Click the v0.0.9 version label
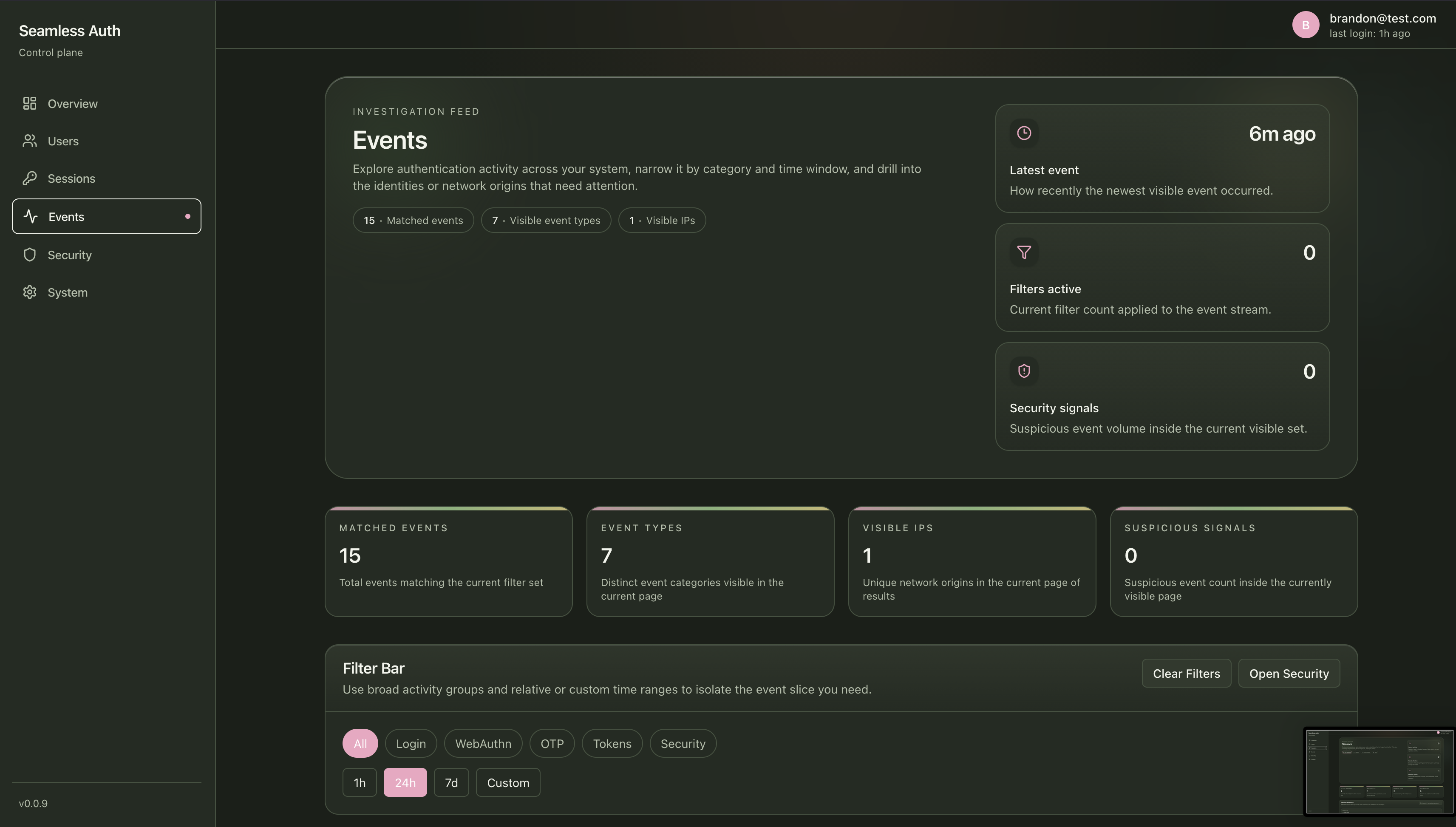Image resolution: width=1456 pixels, height=827 pixels. 33,803
